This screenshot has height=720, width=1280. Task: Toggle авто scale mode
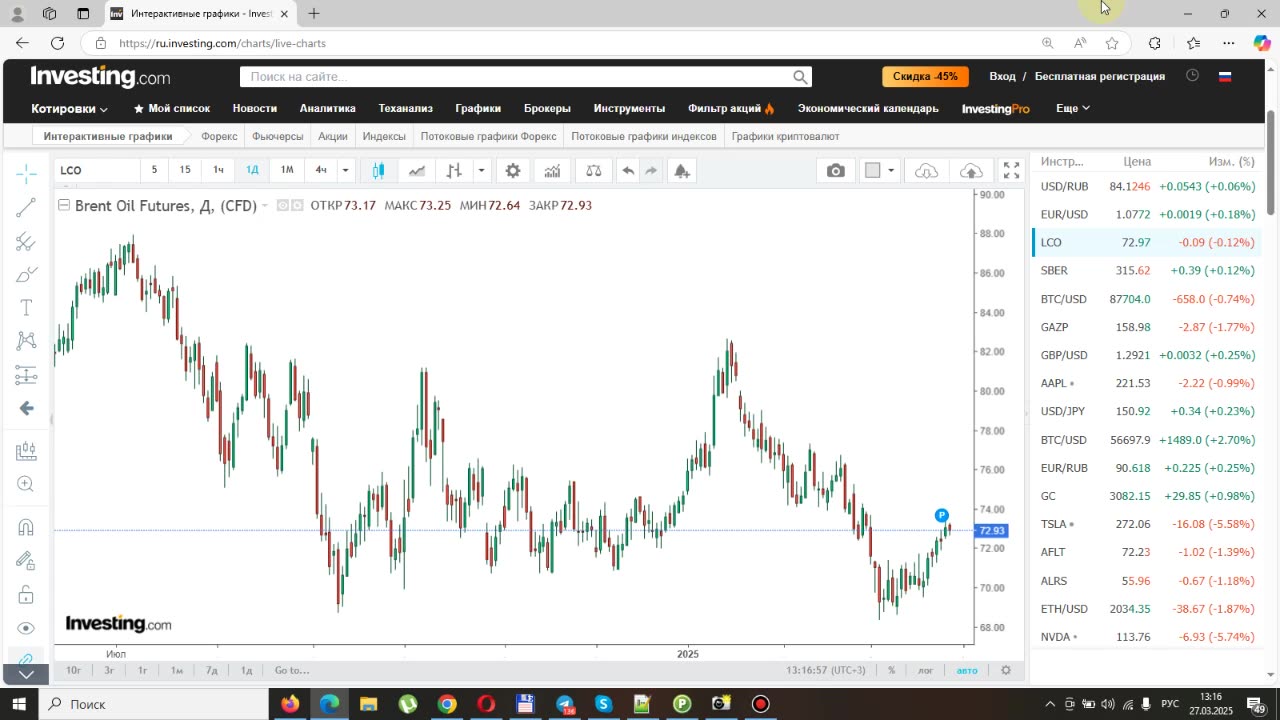(966, 670)
